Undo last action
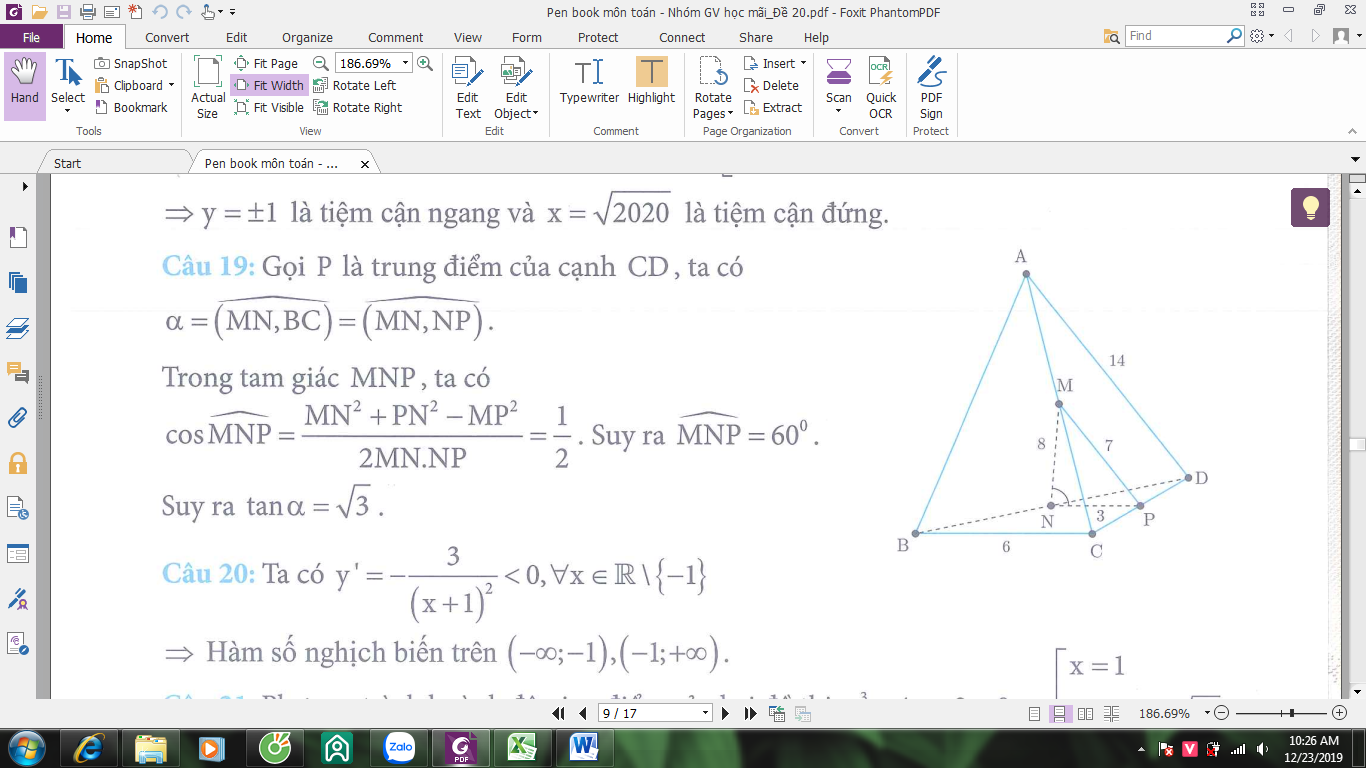The height and width of the screenshot is (768, 1366). click(160, 12)
